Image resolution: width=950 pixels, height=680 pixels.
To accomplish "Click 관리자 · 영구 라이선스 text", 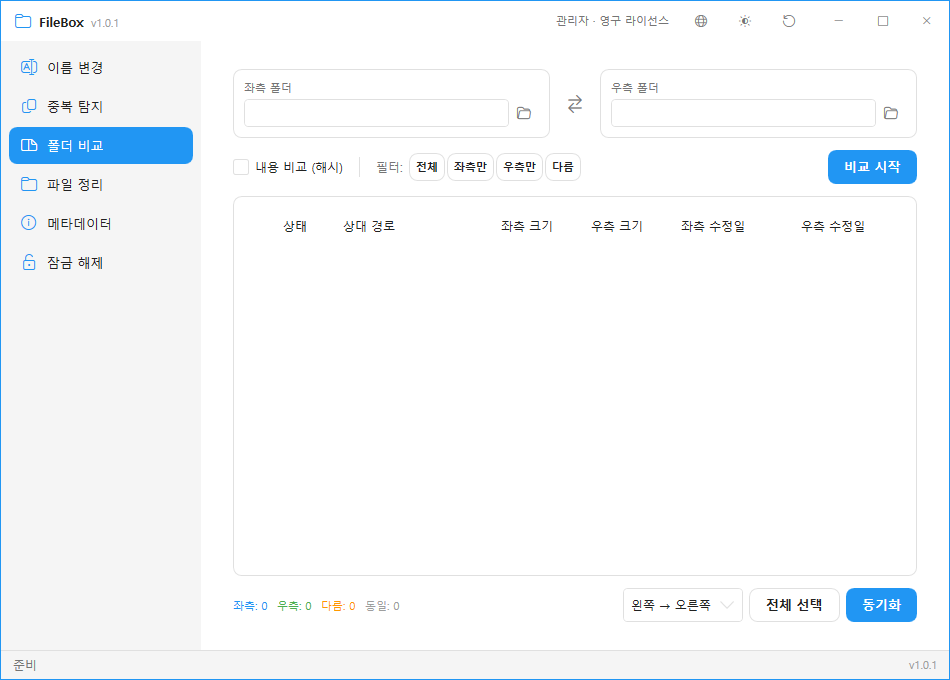I will [613, 21].
